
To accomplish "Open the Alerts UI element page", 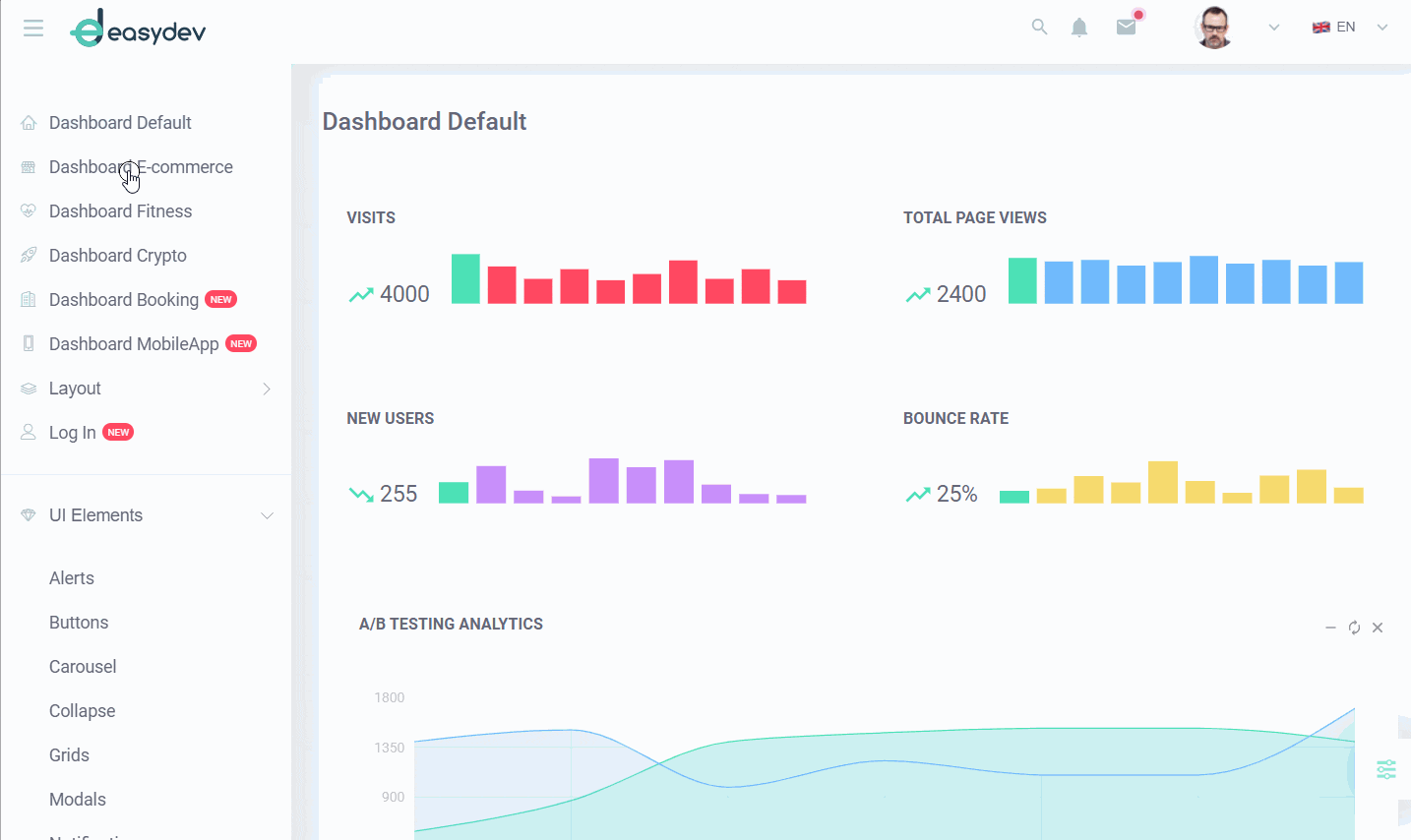I will [x=72, y=578].
